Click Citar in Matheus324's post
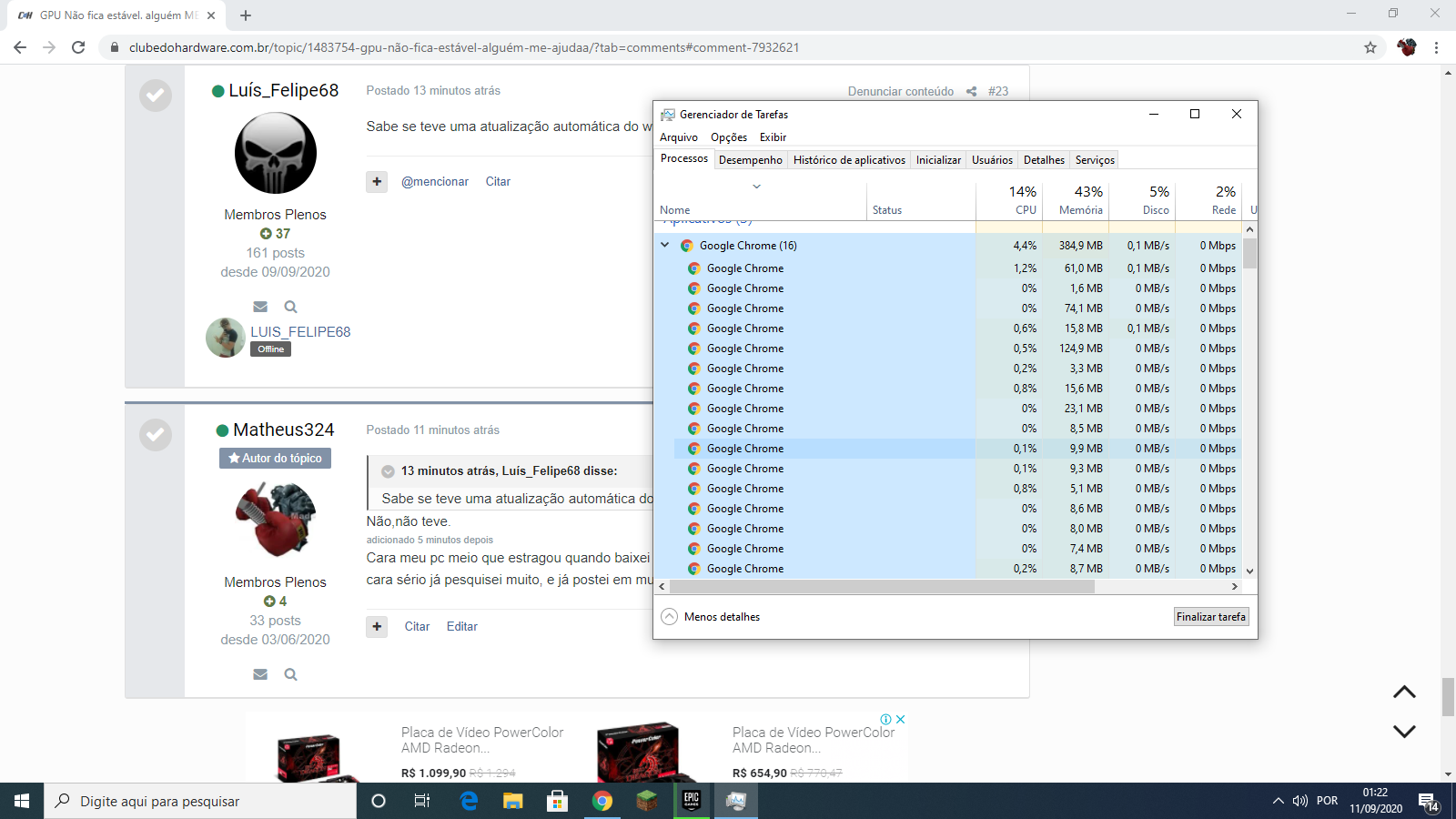The height and width of the screenshot is (819, 1456). point(417,626)
